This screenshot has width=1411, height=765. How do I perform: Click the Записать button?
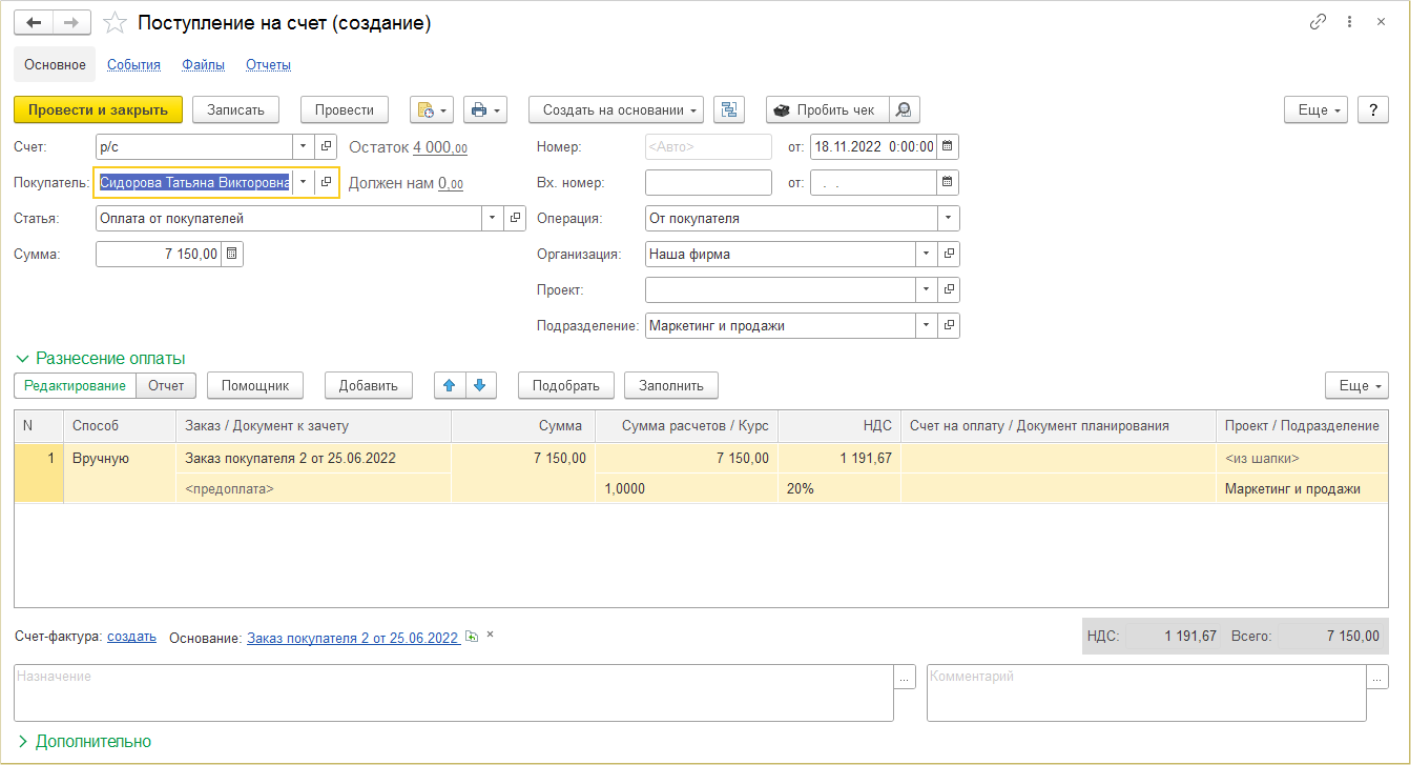[x=236, y=110]
